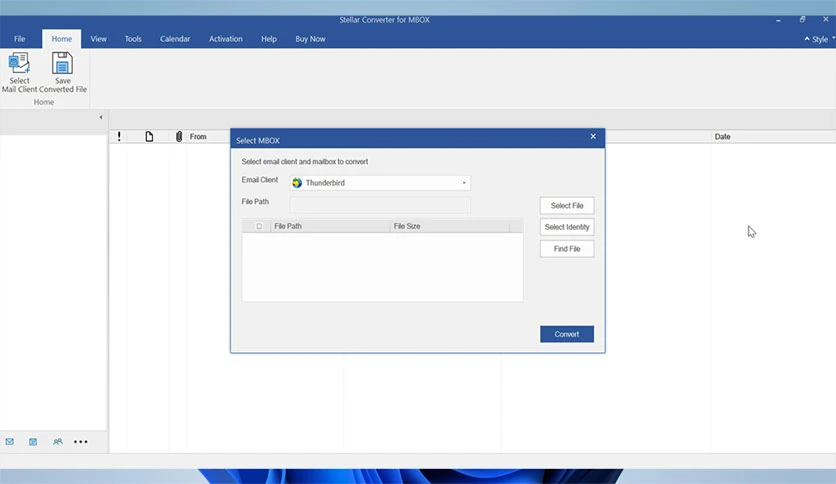Tick the select-all checkbox in file table header
Viewport: 836px width, 484px height.
[x=259, y=226]
